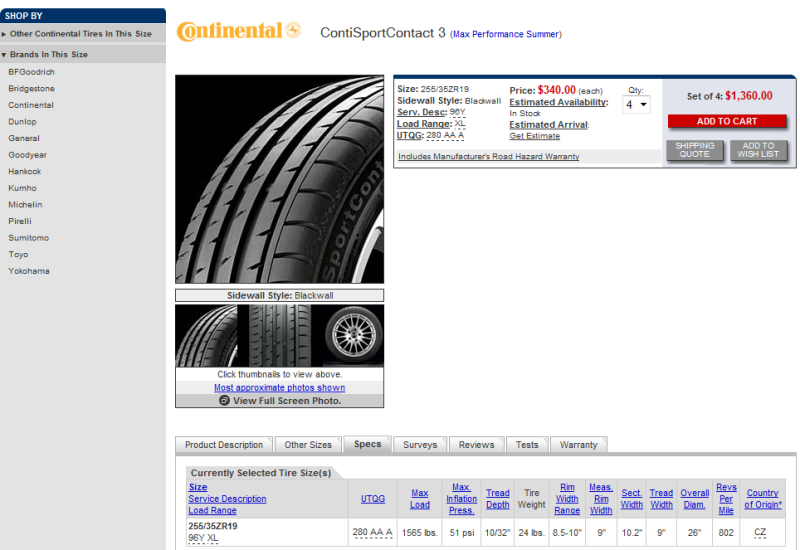The image size is (800, 550).
Task: Click Max. Inflation Press. column header
Action: tap(462, 499)
